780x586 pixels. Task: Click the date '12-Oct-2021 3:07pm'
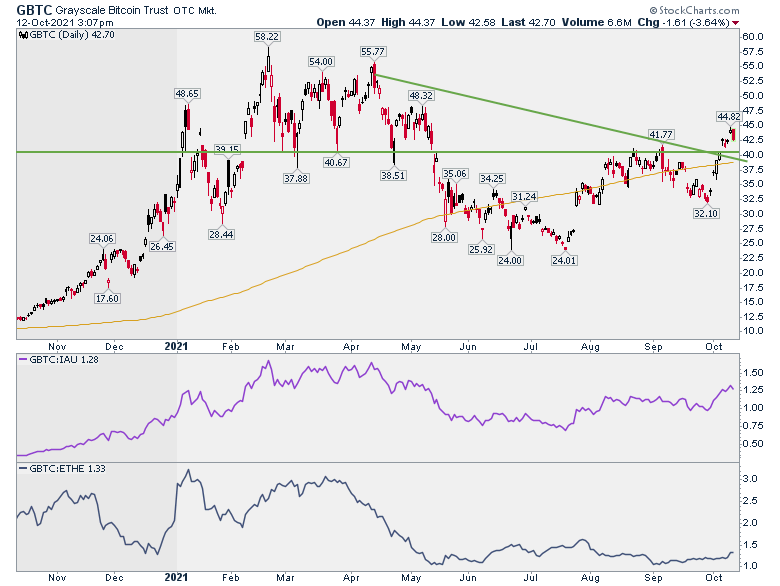65,23
